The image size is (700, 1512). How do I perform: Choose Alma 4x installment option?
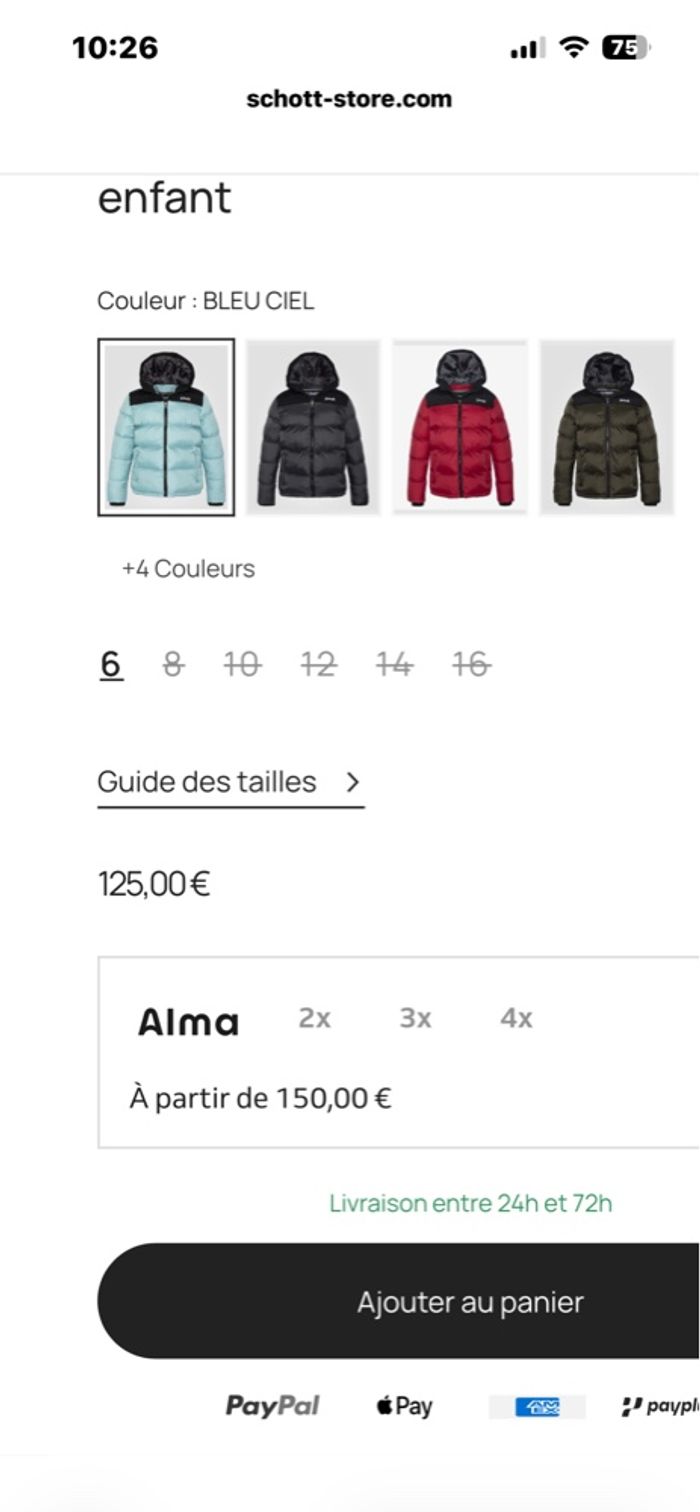pyautogui.click(x=516, y=1019)
